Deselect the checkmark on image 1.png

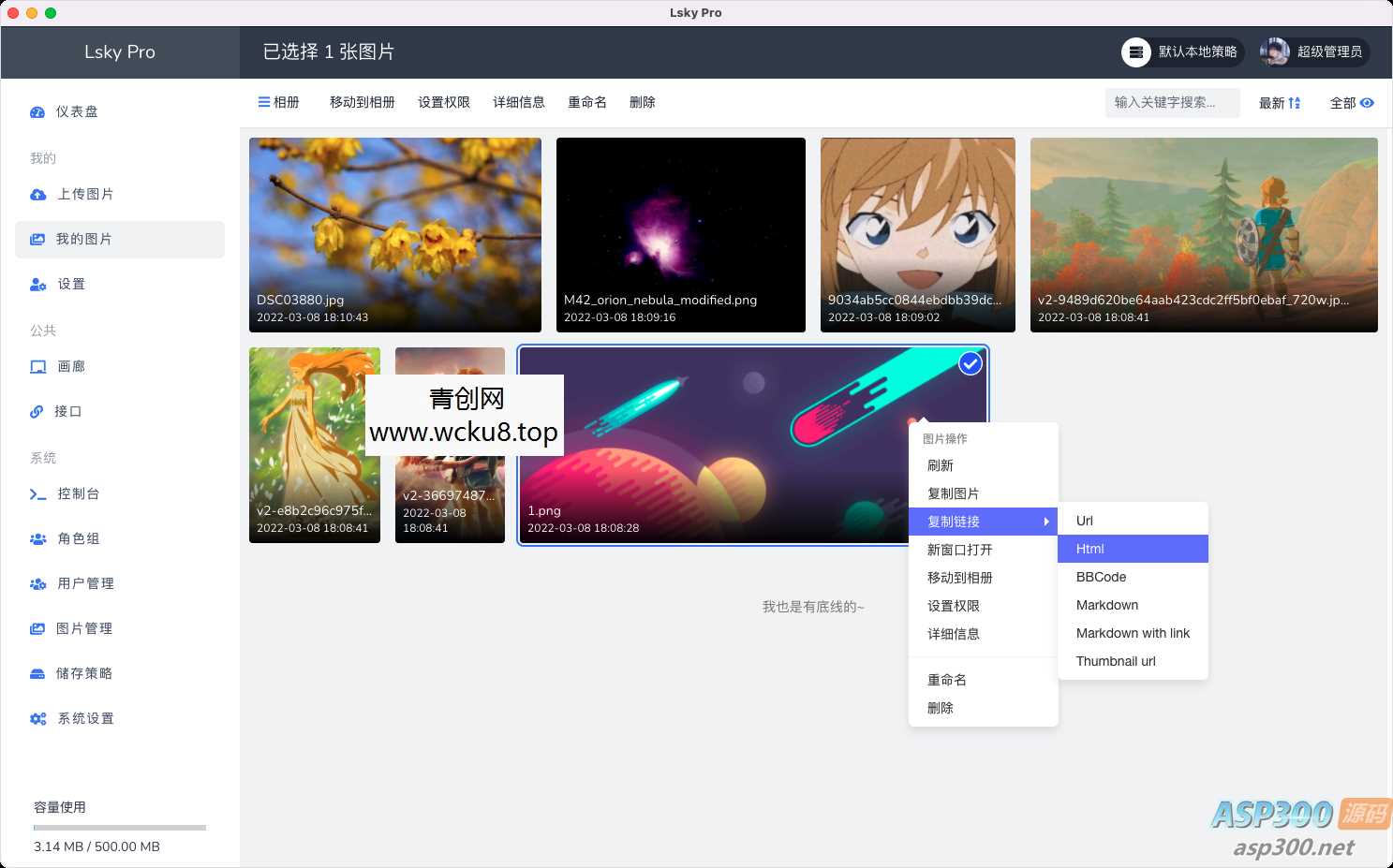[970, 363]
